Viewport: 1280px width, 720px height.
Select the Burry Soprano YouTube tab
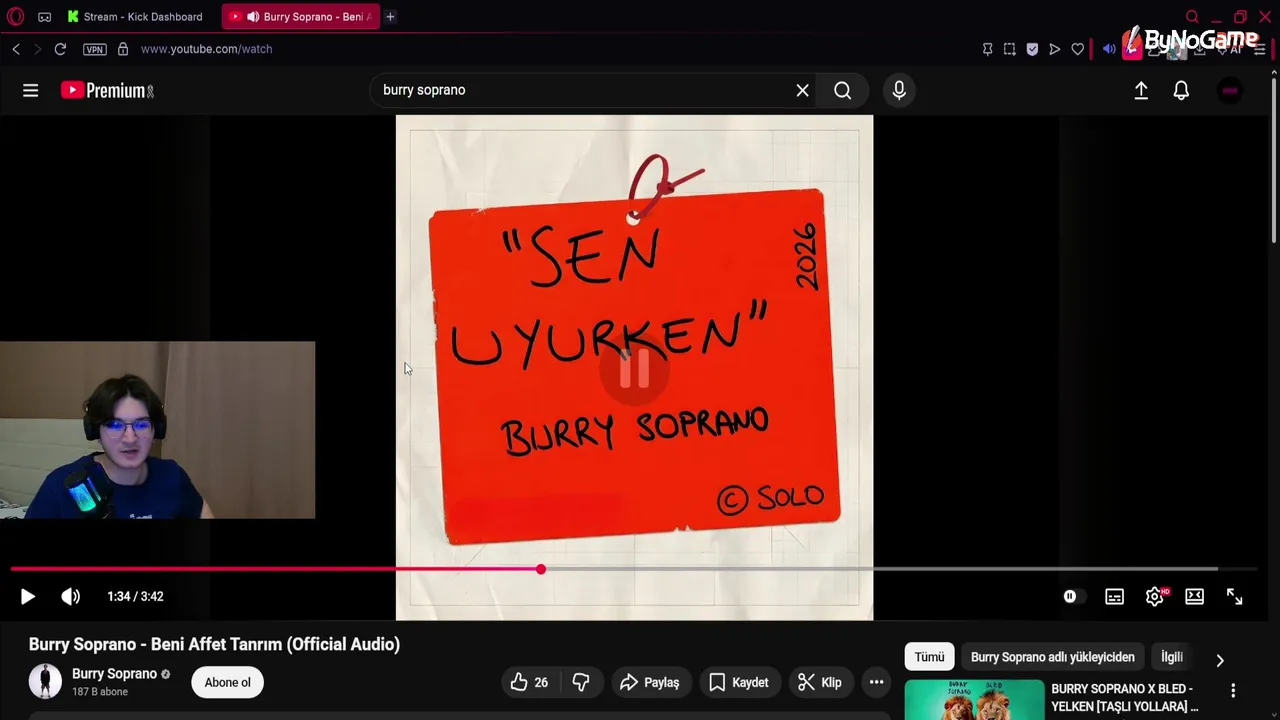point(300,17)
